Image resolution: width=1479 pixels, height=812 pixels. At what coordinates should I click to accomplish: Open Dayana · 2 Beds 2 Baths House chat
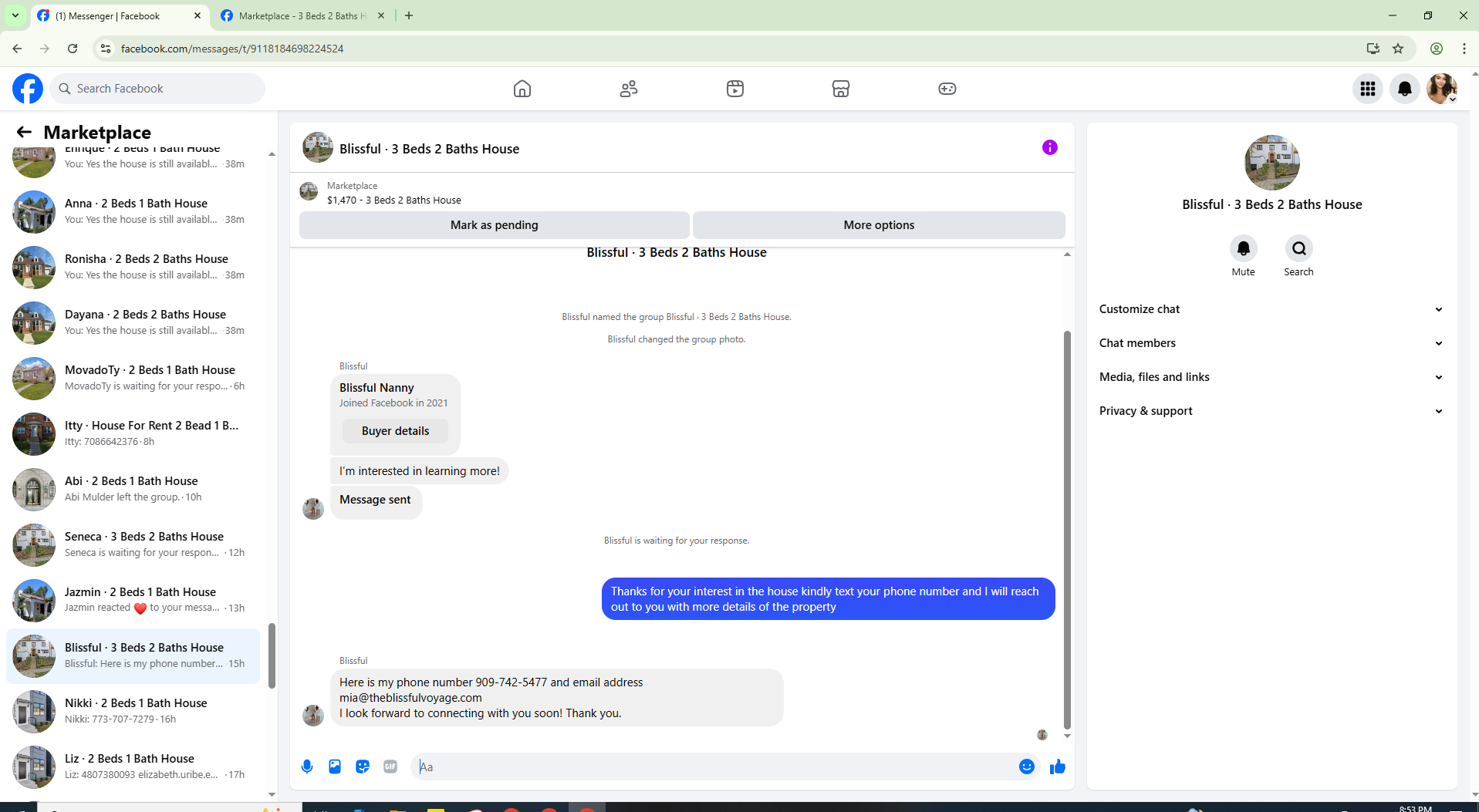point(133,322)
